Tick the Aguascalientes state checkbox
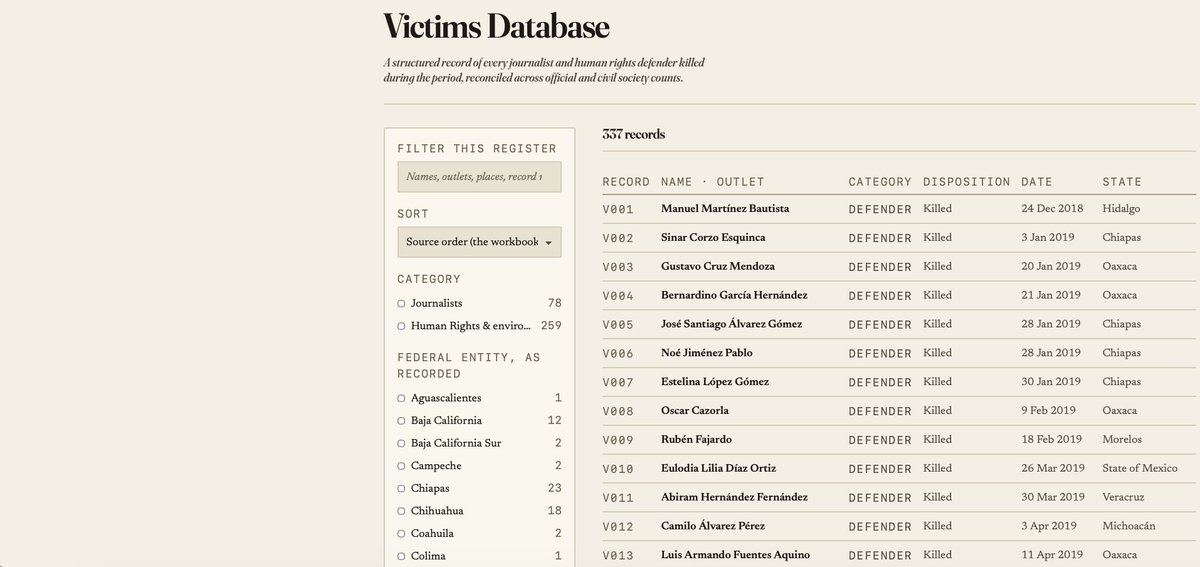The image size is (1200, 567). coord(401,398)
